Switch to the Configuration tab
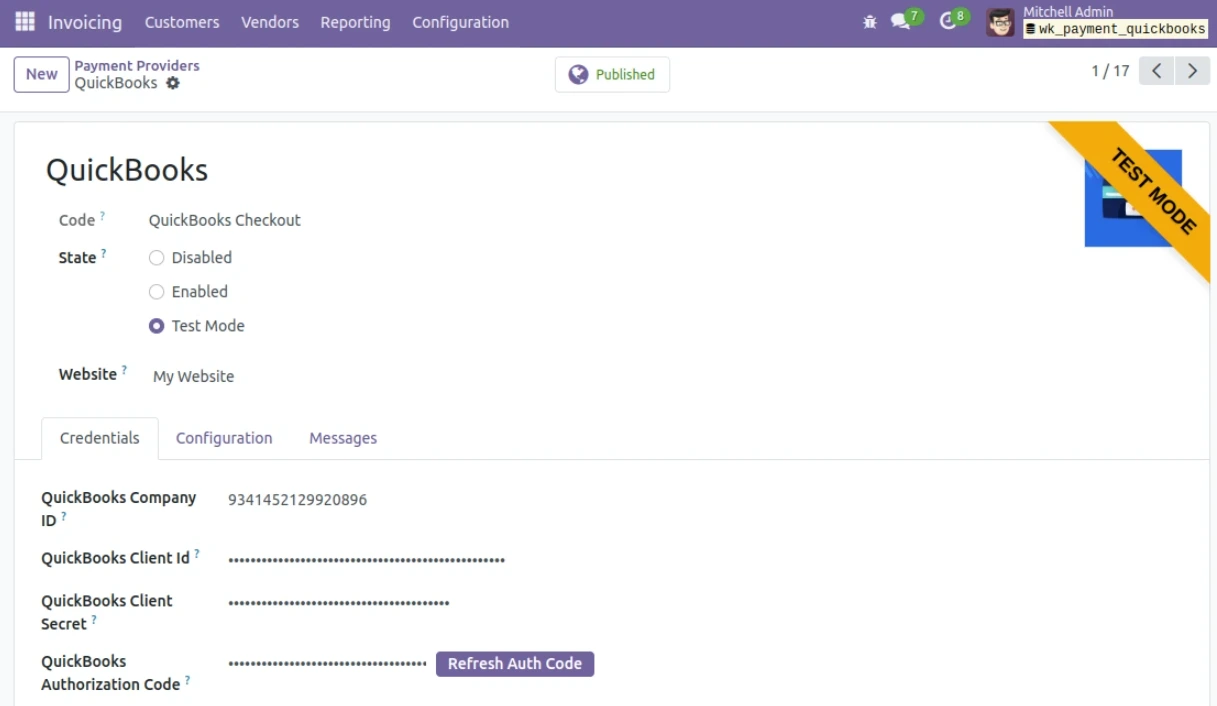Screen dimensions: 1217x706 point(224,438)
